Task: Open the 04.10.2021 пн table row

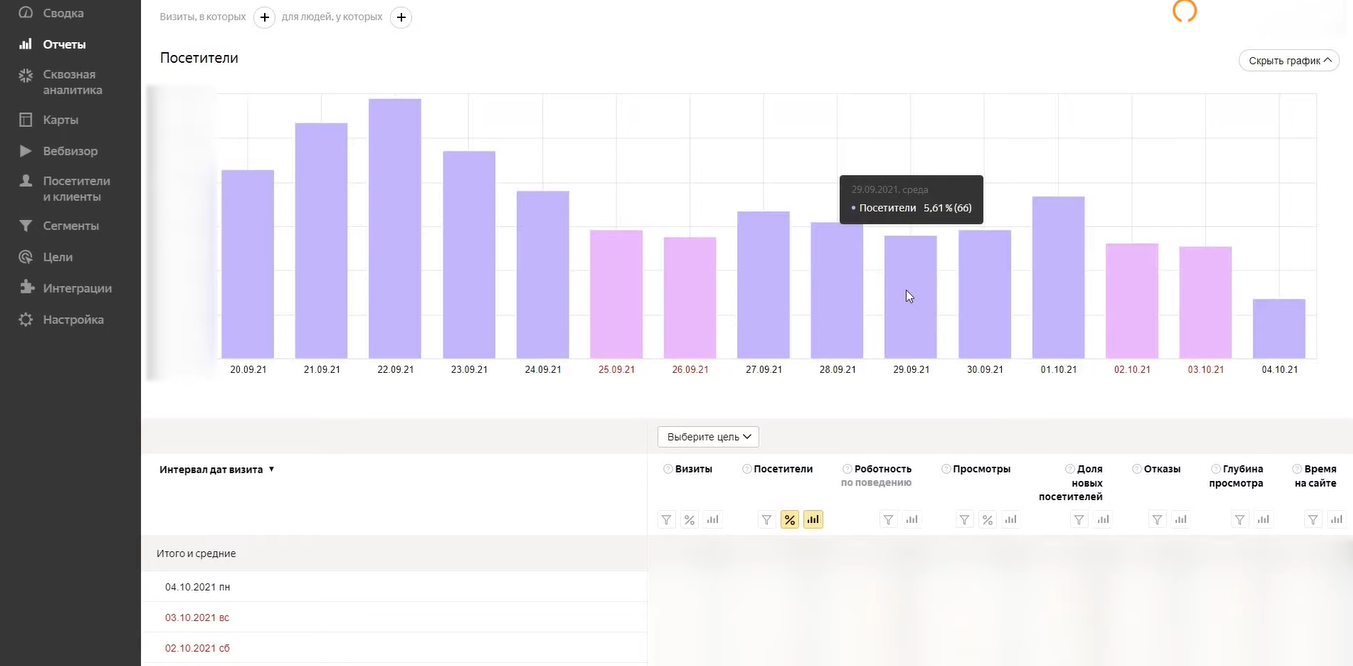Action: click(197, 587)
